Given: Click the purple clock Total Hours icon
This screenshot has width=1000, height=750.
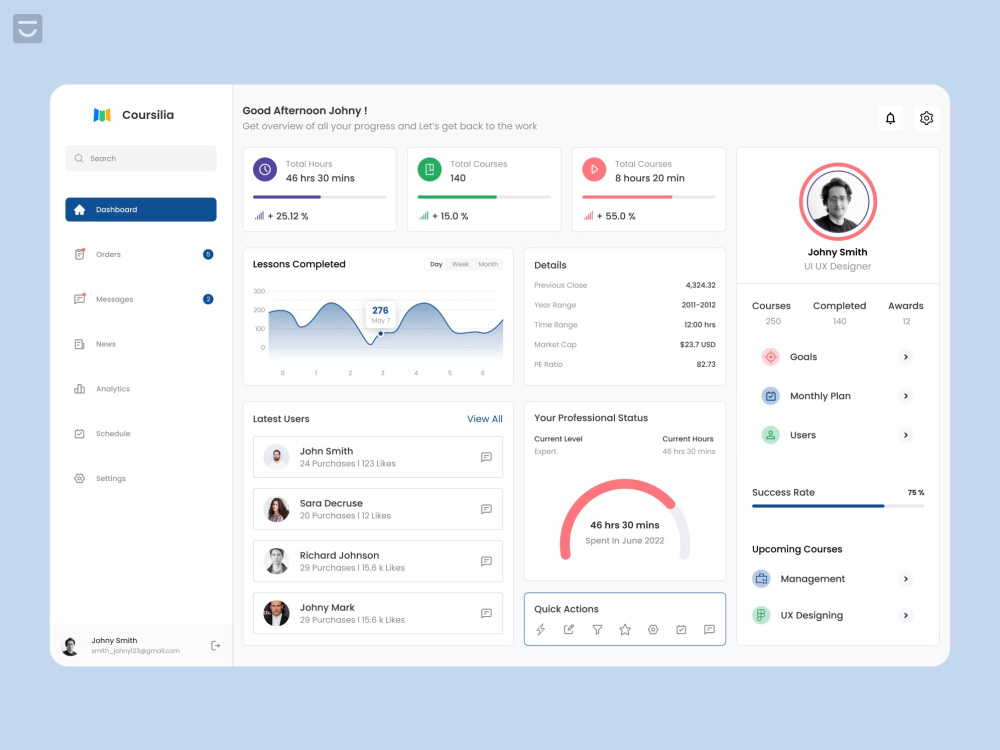Looking at the screenshot, I should [x=265, y=170].
